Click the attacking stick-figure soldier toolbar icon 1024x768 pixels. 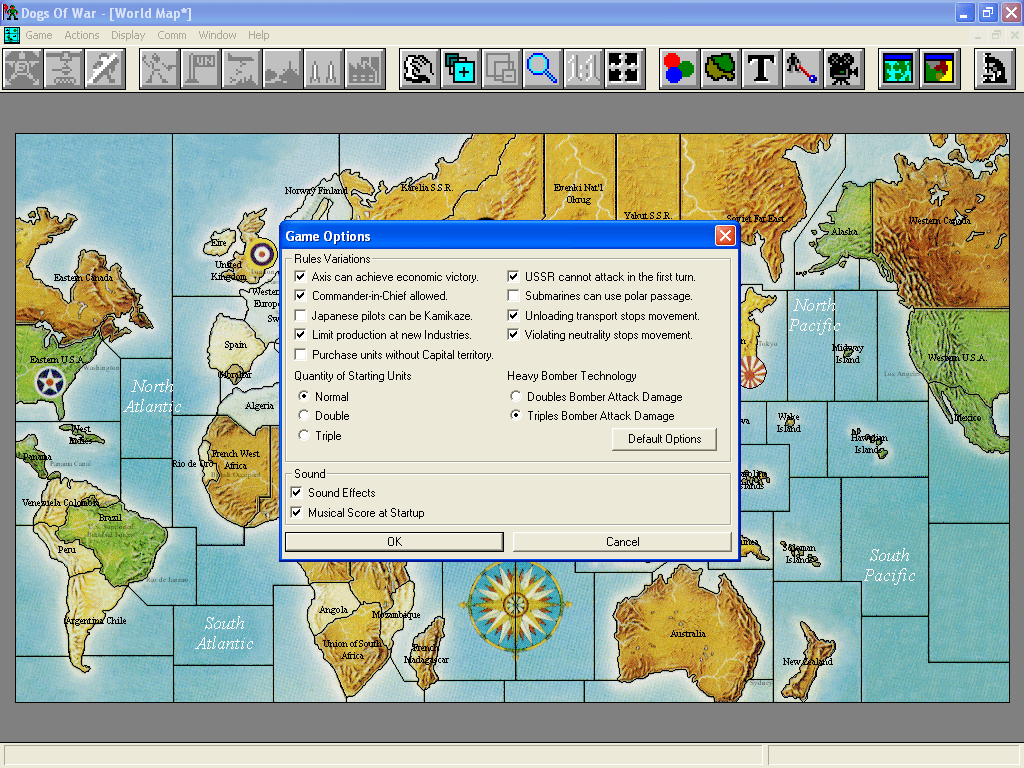(159, 69)
